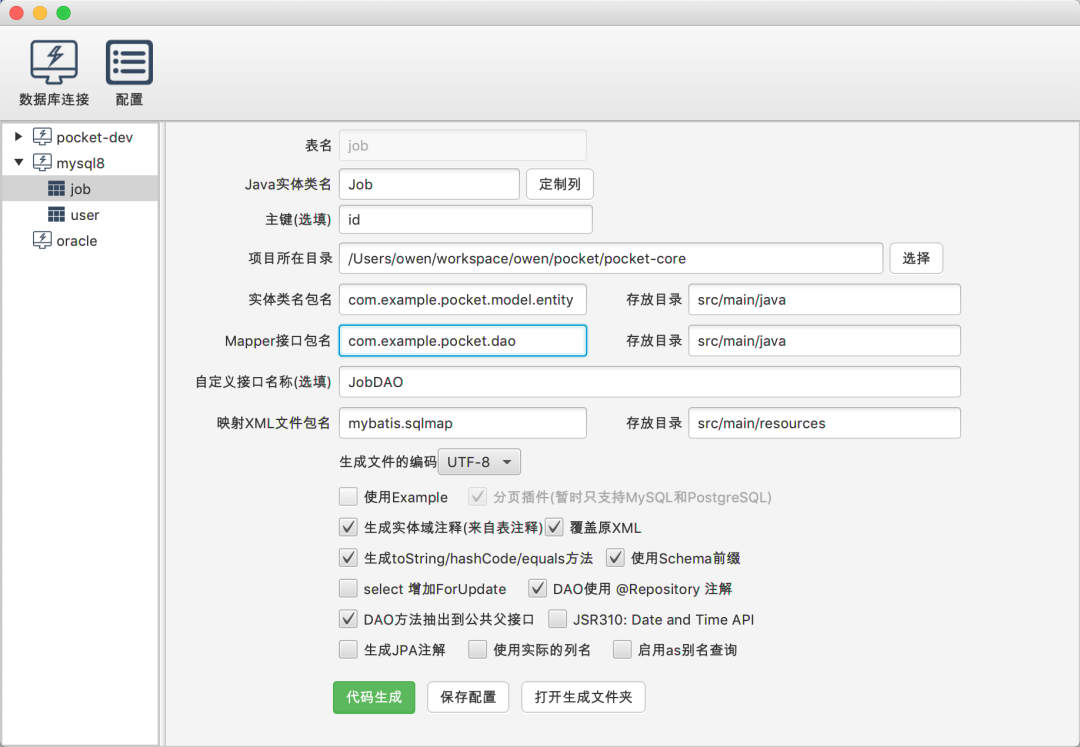This screenshot has width=1080, height=747.
Task: Click the table icon beside job
Action: click(57, 188)
